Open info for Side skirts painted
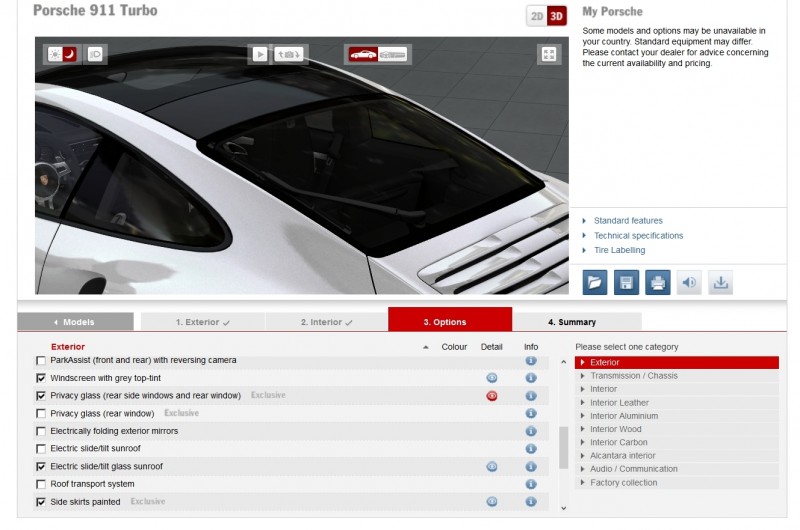Viewport: 800px width, 530px height. click(531, 502)
